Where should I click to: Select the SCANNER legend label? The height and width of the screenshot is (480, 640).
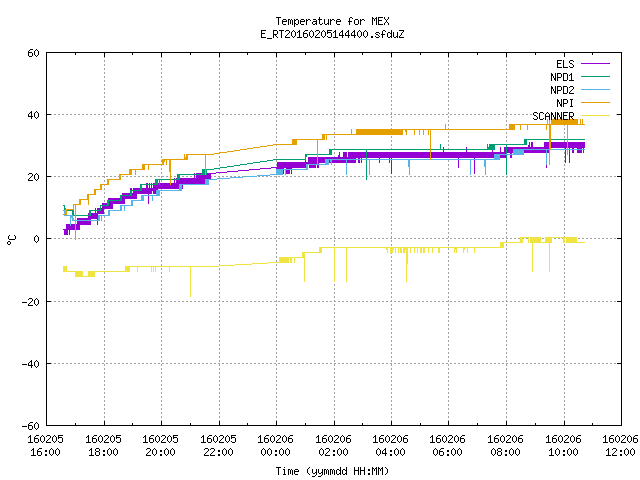click(x=553, y=116)
